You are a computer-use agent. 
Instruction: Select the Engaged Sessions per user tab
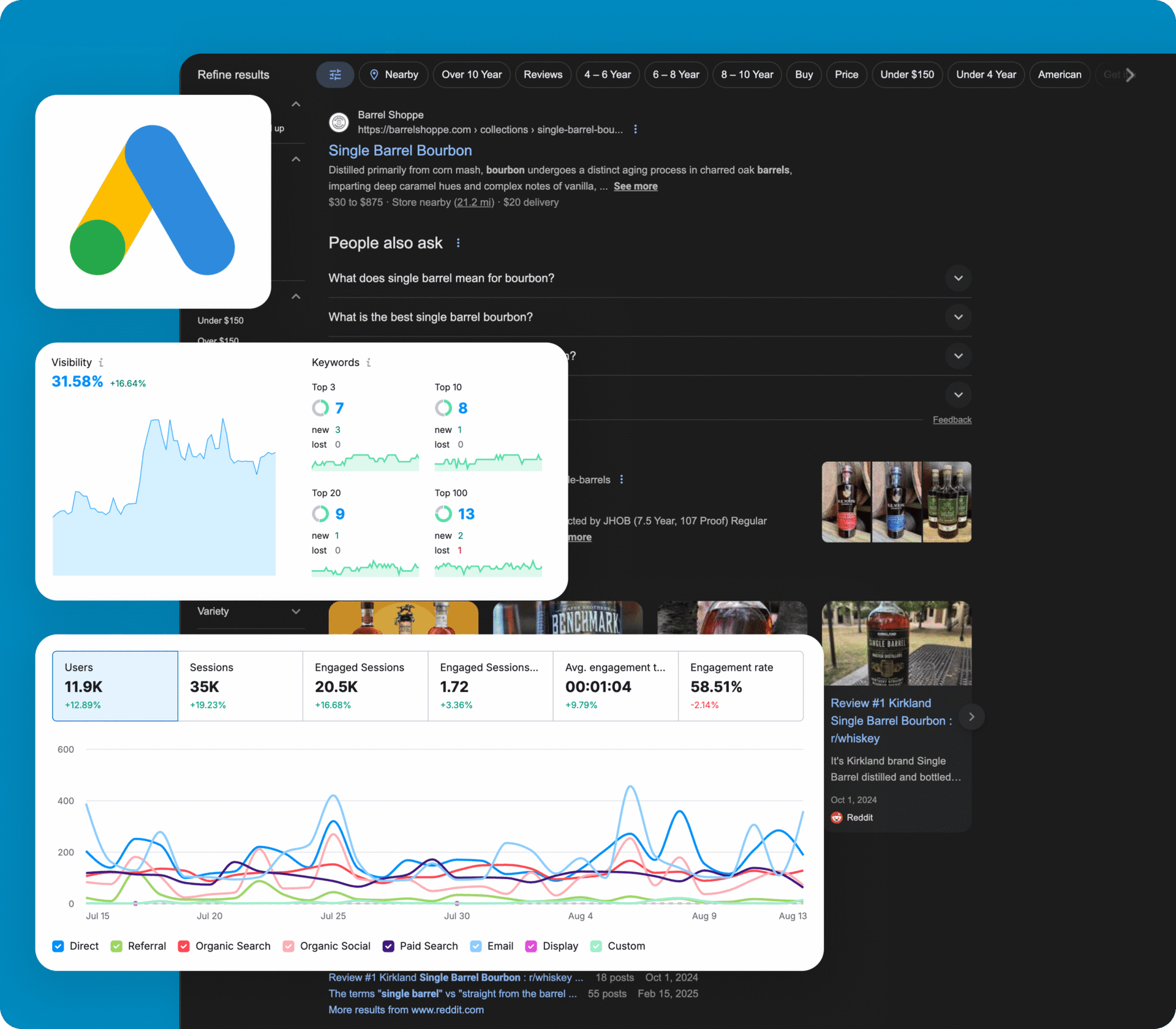coord(491,686)
